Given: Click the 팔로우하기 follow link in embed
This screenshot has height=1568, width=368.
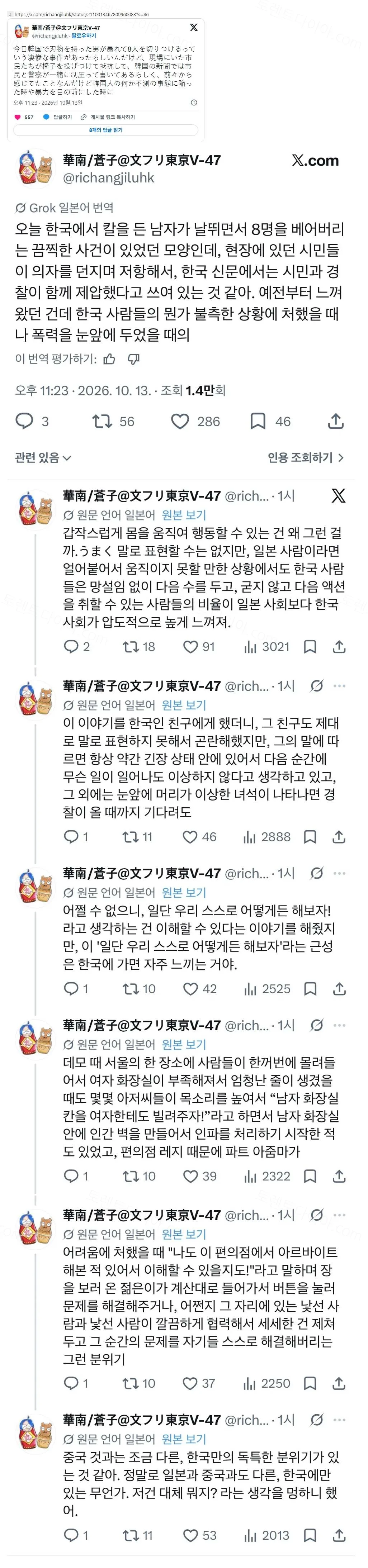Looking at the screenshot, I should pyautogui.click(x=84, y=36).
